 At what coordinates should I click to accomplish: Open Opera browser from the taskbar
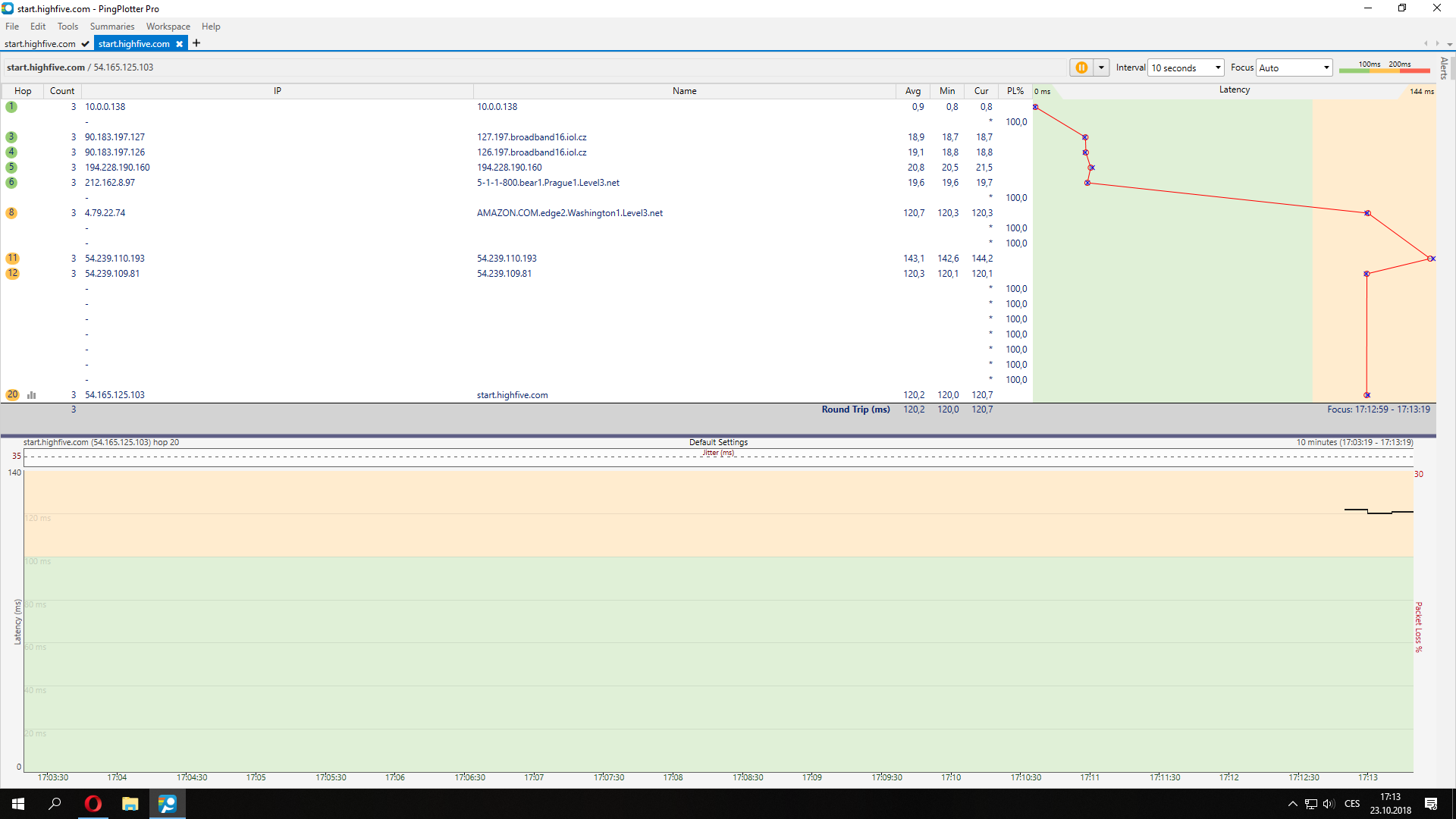[x=93, y=804]
